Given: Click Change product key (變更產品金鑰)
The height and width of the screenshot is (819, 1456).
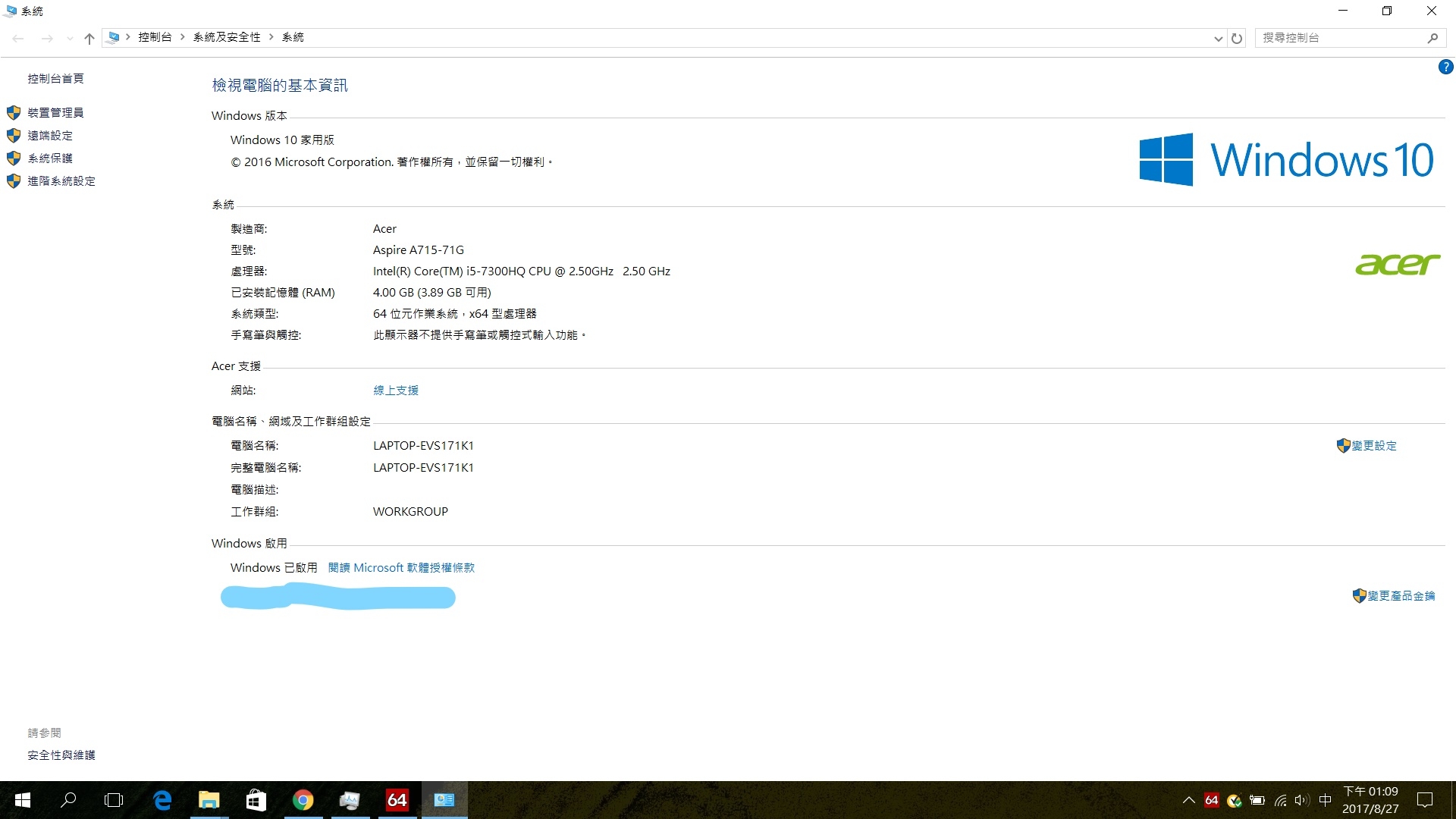Looking at the screenshot, I should (x=1401, y=596).
